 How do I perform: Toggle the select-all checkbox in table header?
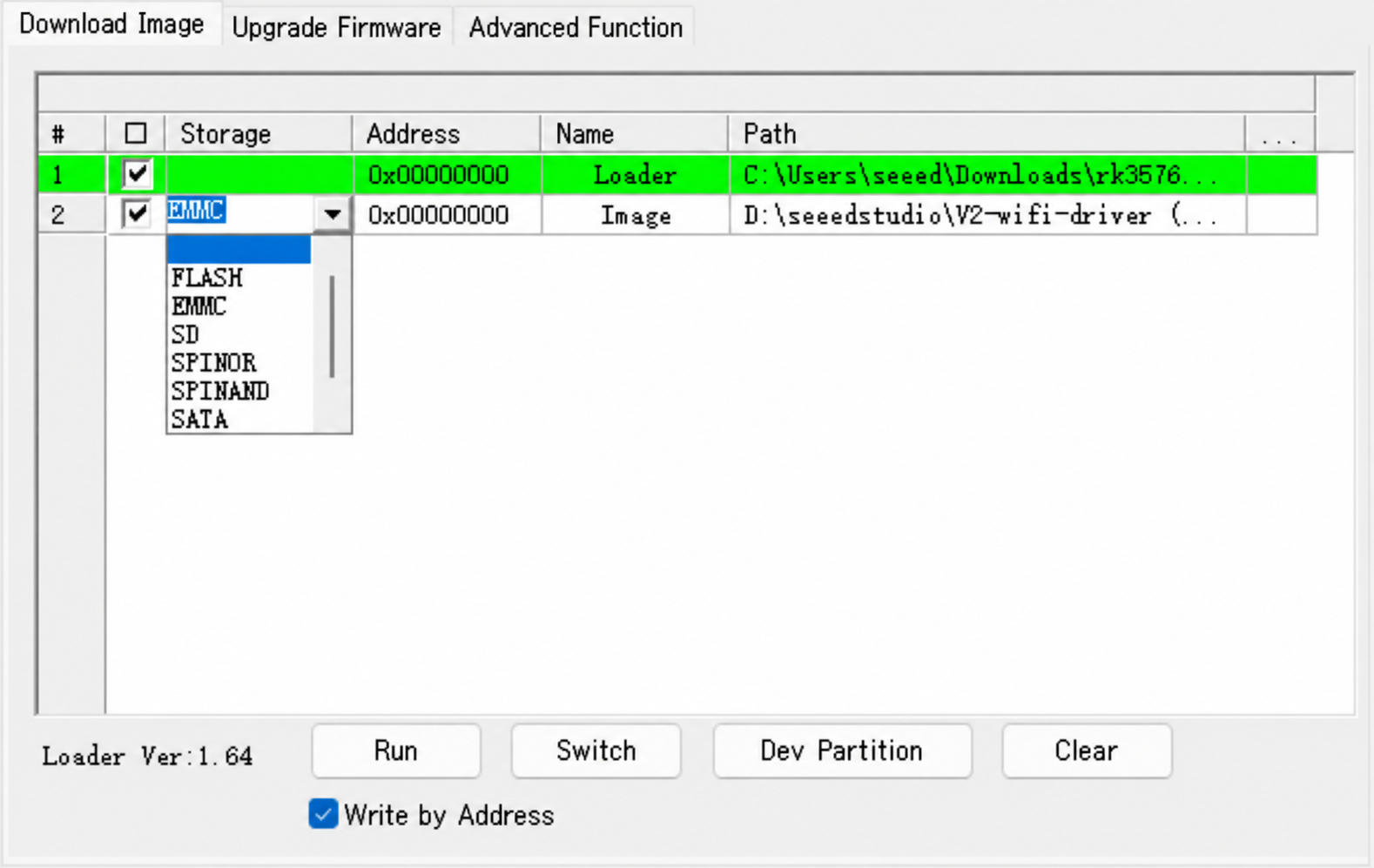(136, 133)
